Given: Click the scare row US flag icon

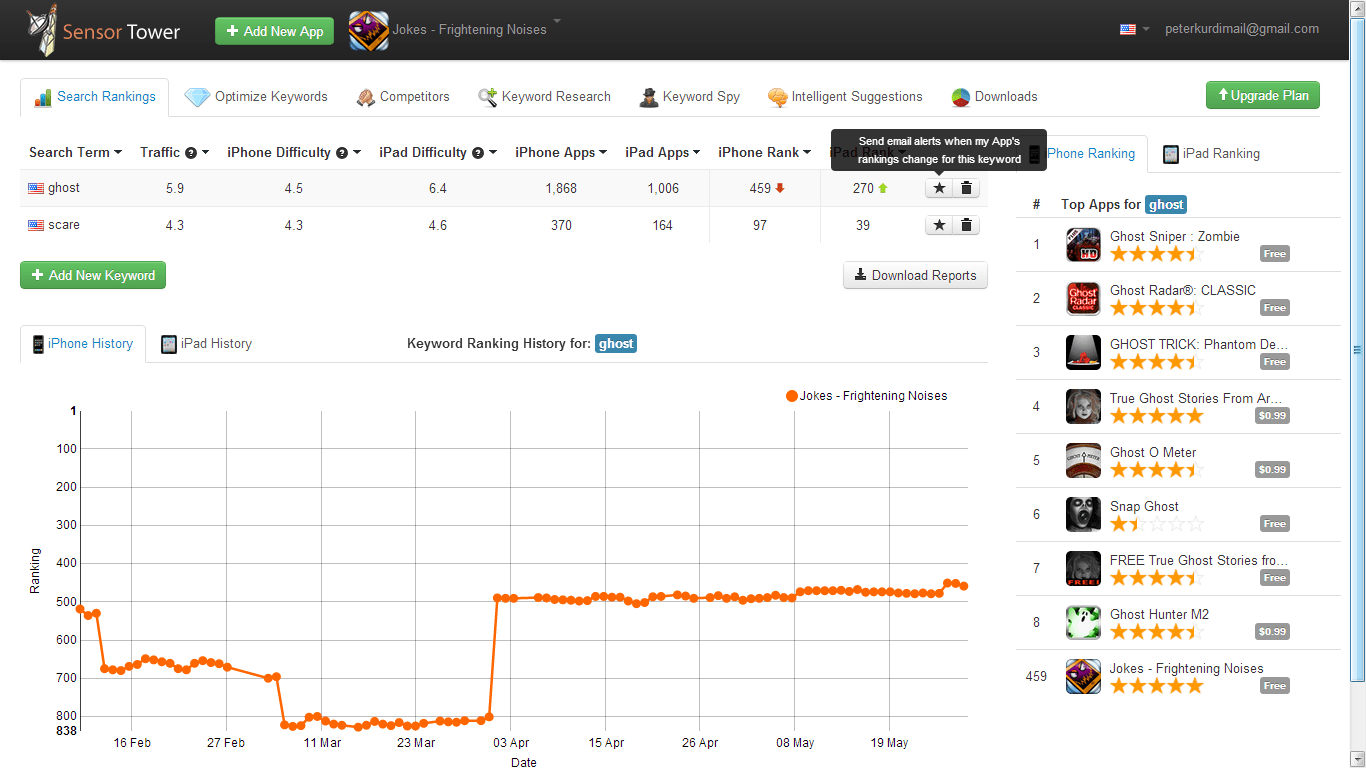Looking at the screenshot, I should pos(36,225).
